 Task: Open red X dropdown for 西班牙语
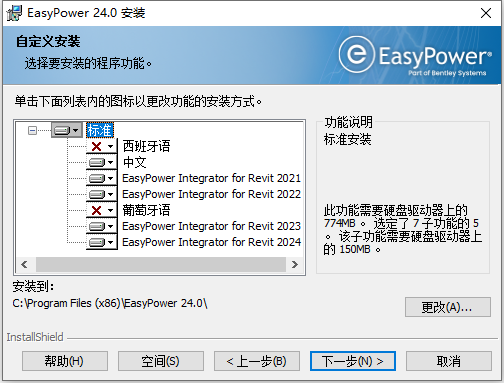pos(102,146)
